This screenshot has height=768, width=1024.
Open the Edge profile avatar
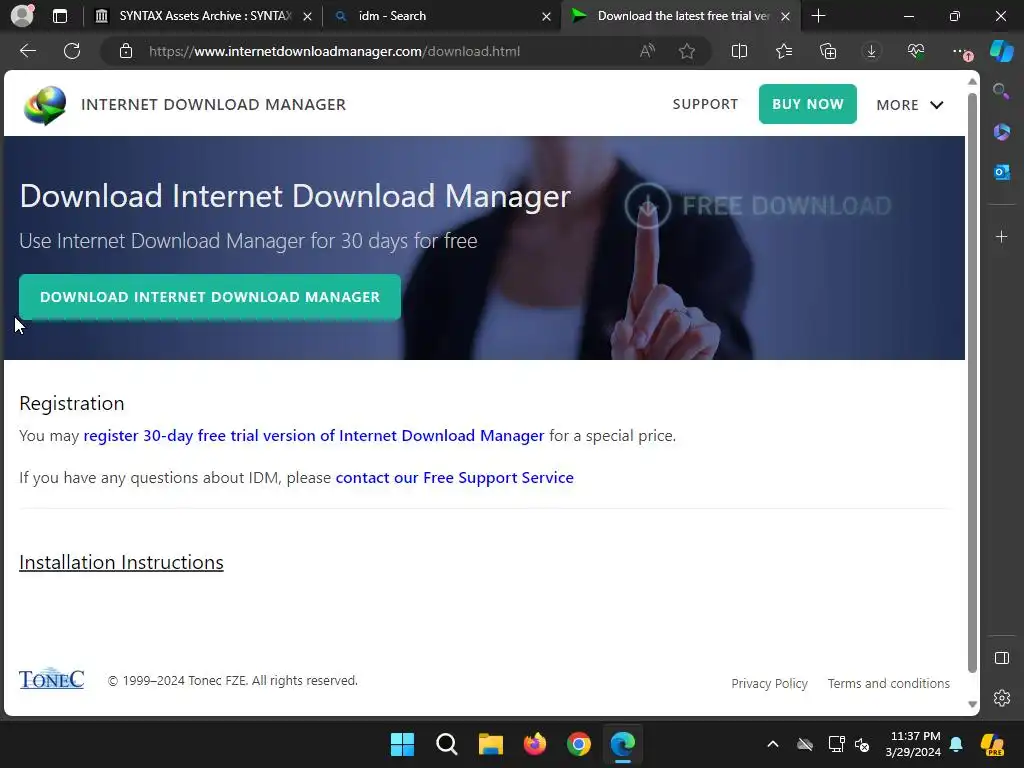click(x=22, y=16)
